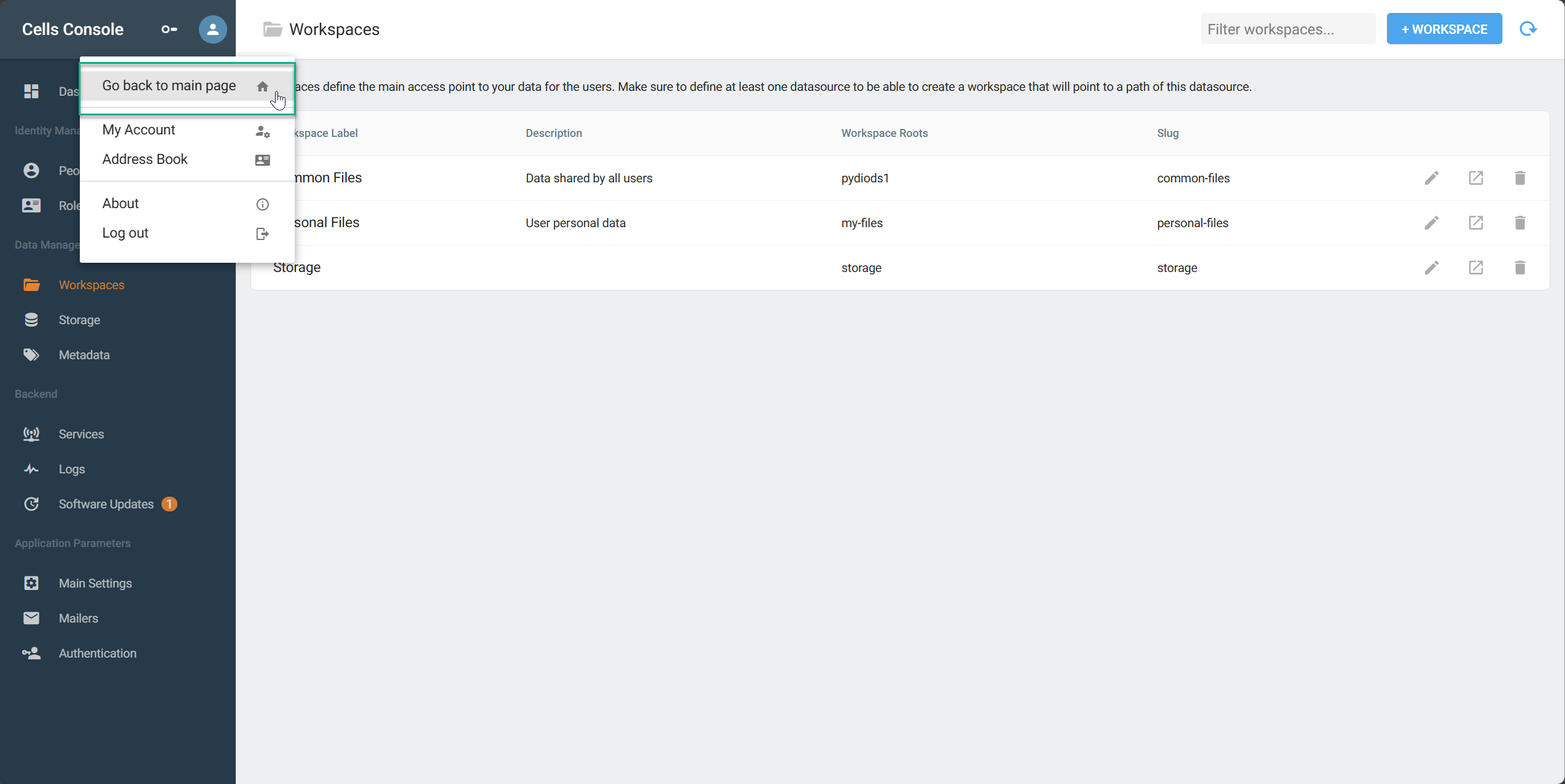
Task: Click the my-files root cell
Action: pos(862,223)
